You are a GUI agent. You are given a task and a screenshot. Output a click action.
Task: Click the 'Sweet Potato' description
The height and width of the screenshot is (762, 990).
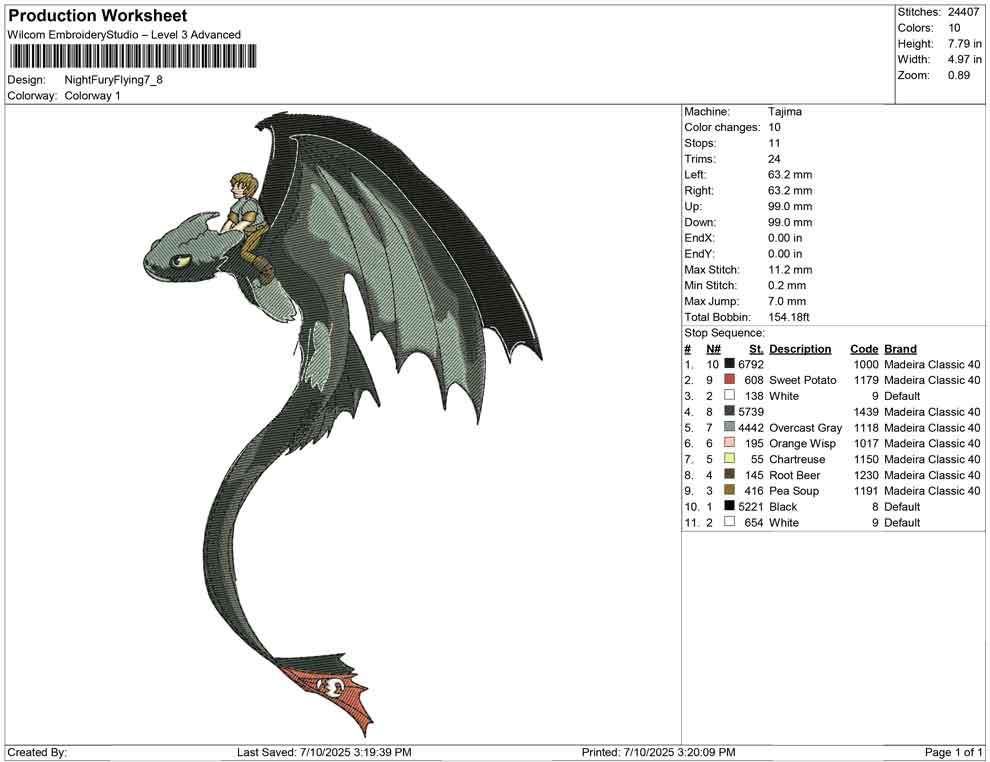pyautogui.click(x=802, y=380)
